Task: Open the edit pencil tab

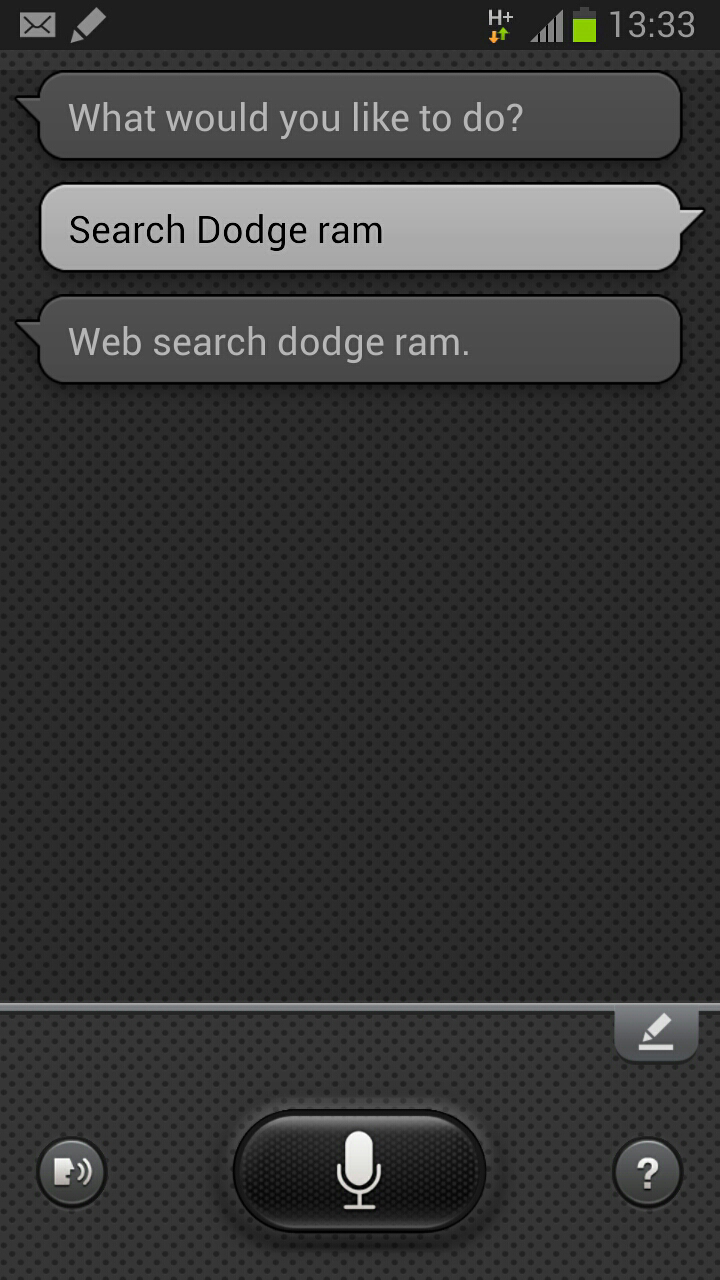Action: pos(656,1035)
